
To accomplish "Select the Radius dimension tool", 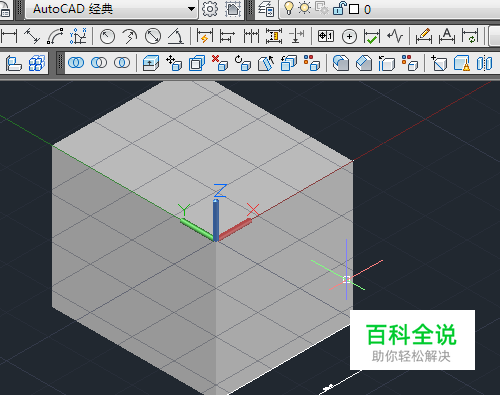I will click(x=107, y=36).
